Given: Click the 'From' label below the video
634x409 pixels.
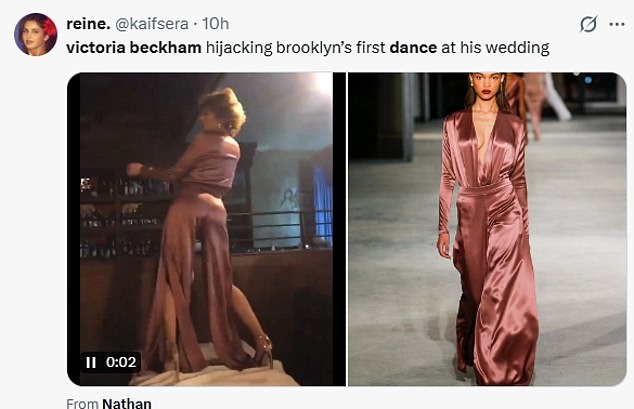Looking at the screenshot, I should pyautogui.click(x=82, y=403).
